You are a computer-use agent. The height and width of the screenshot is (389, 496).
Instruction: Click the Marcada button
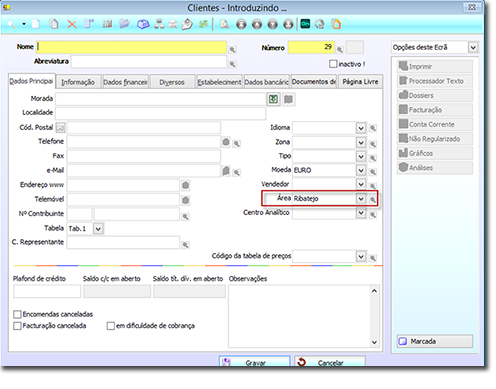[435, 341]
